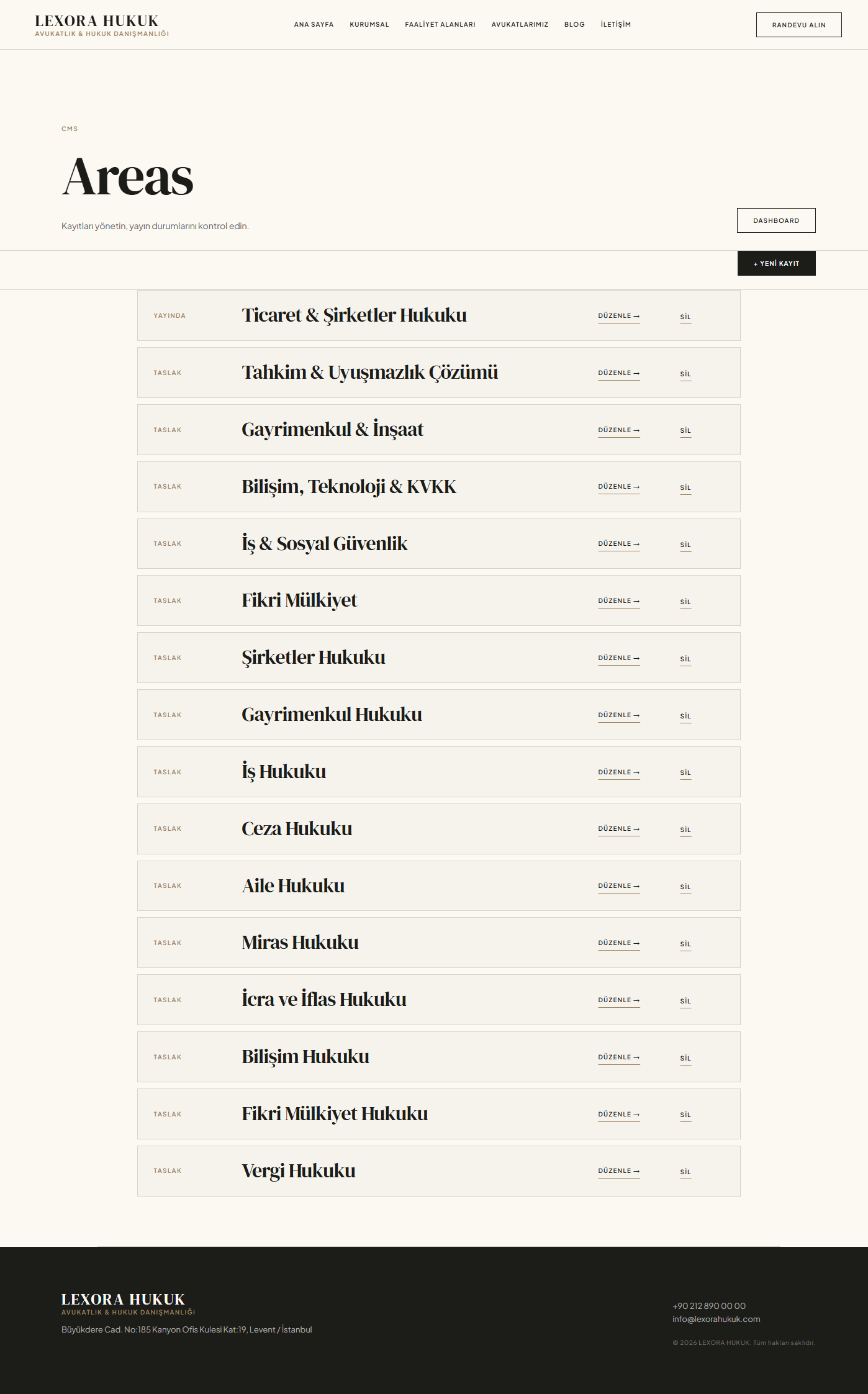This screenshot has height=1394, width=868.
Task: Delete the Vergi Hukuku record
Action: coord(685,1172)
